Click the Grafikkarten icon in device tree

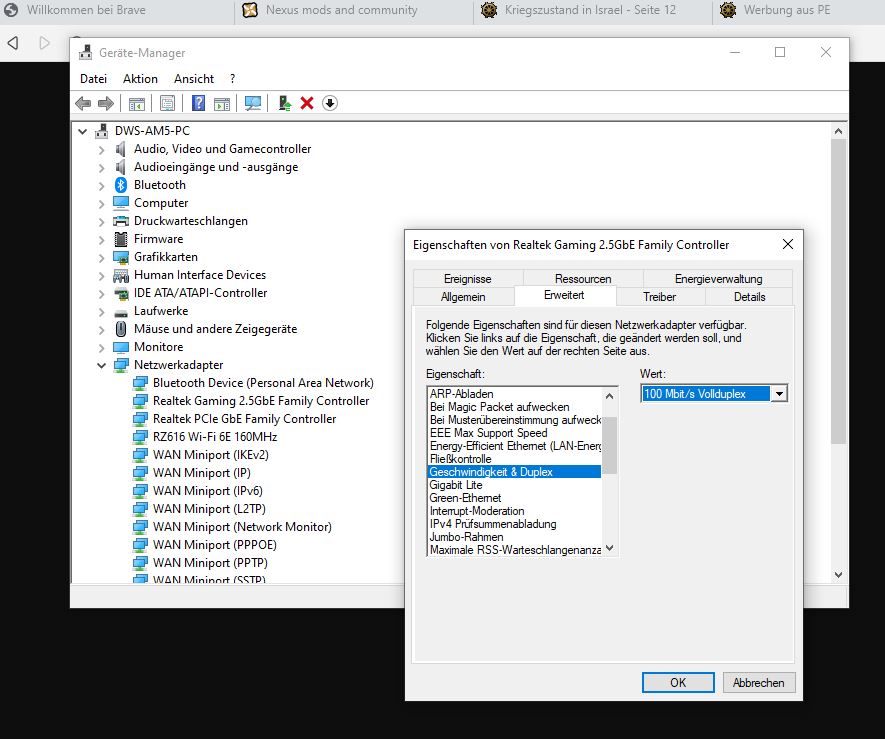click(x=121, y=257)
